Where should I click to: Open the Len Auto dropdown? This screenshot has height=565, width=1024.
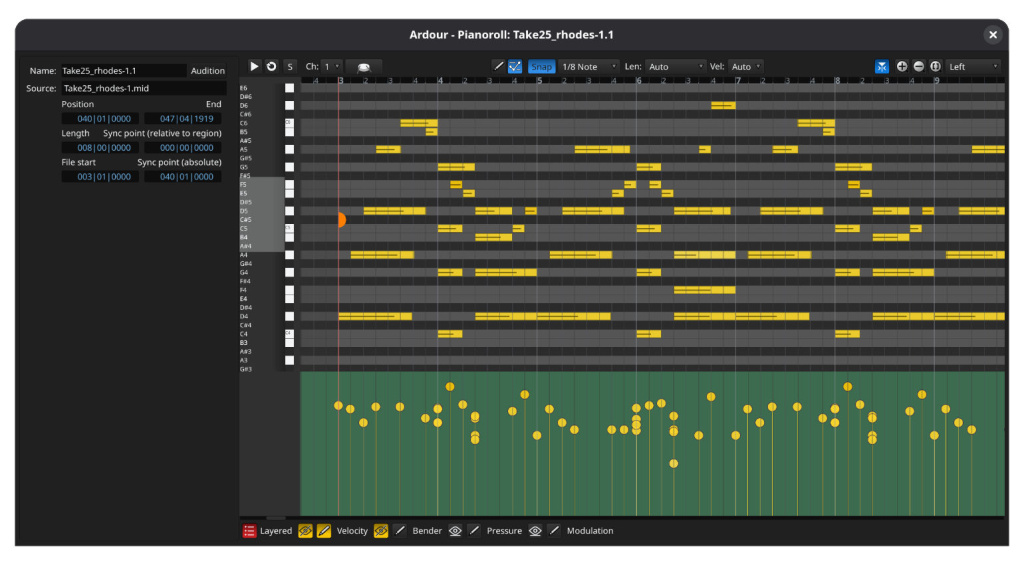[x=676, y=67]
